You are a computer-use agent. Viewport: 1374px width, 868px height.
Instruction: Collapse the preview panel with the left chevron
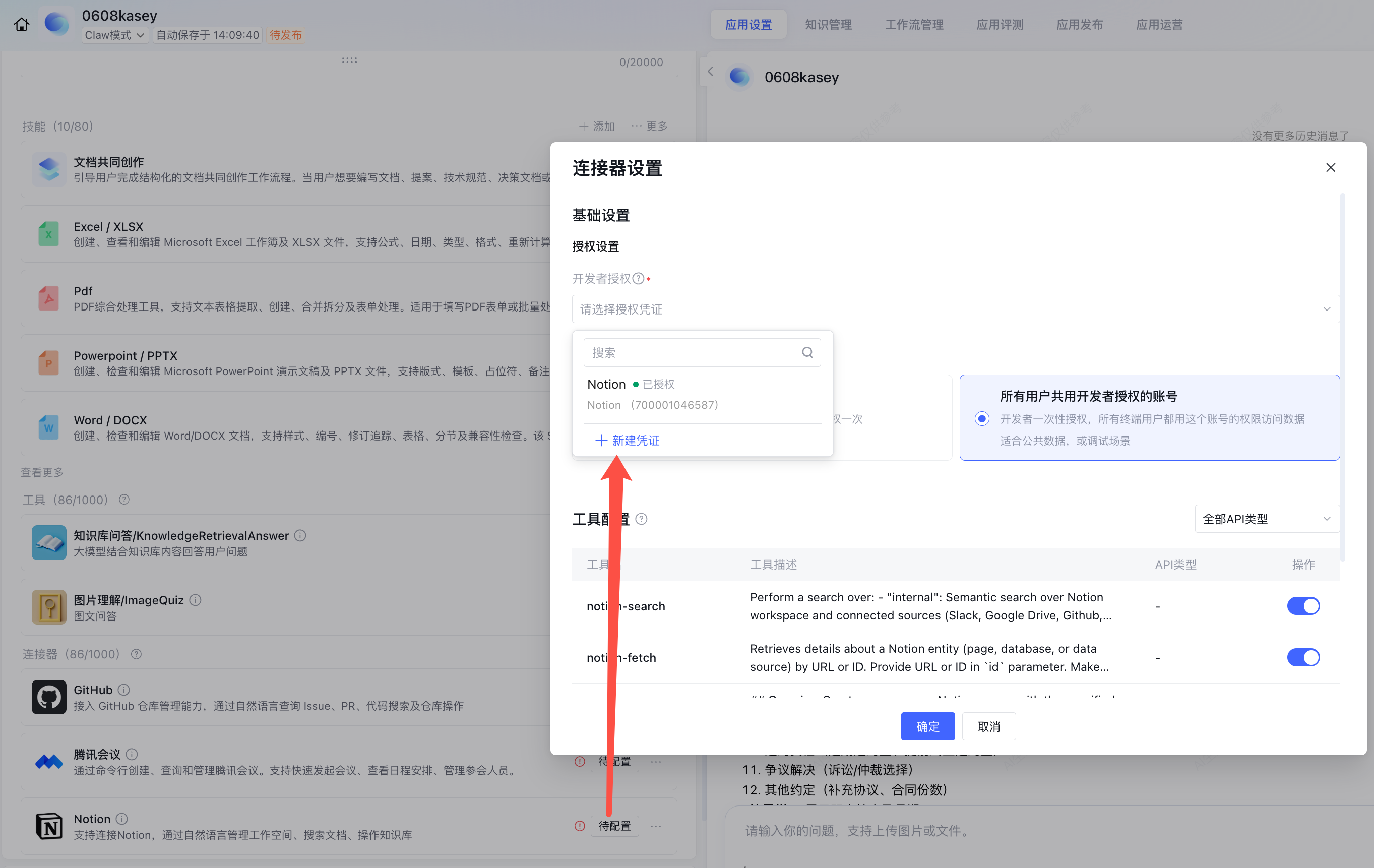(x=710, y=72)
